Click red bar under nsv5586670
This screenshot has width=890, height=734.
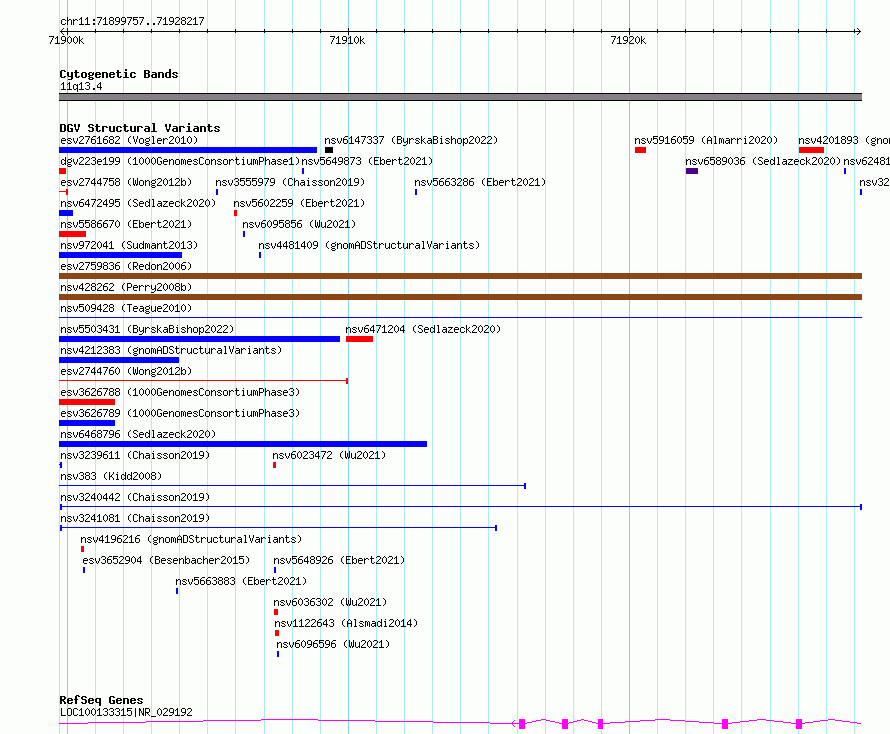(x=73, y=234)
